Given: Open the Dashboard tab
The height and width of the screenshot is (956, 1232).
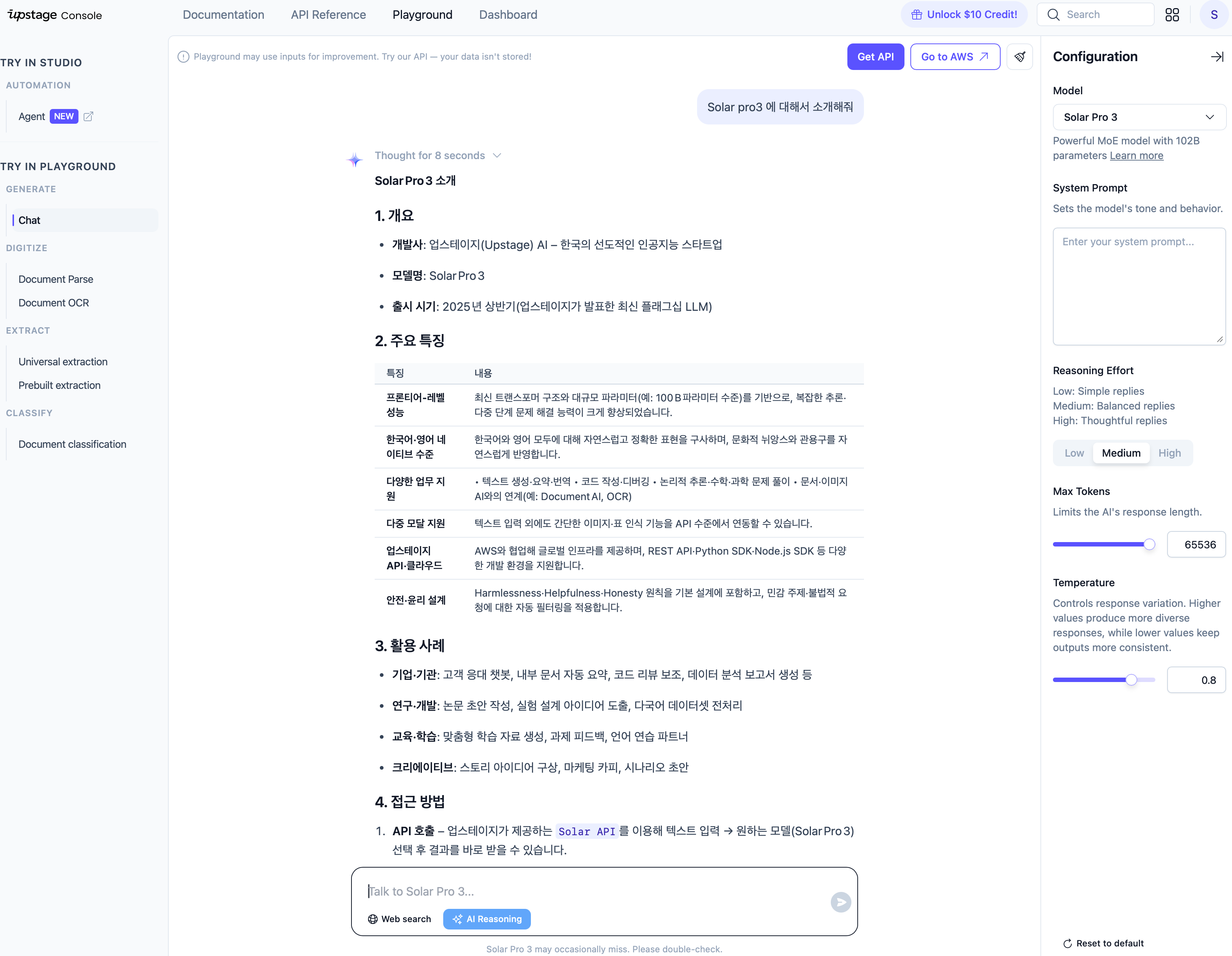Looking at the screenshot, I should click(508, 15).
